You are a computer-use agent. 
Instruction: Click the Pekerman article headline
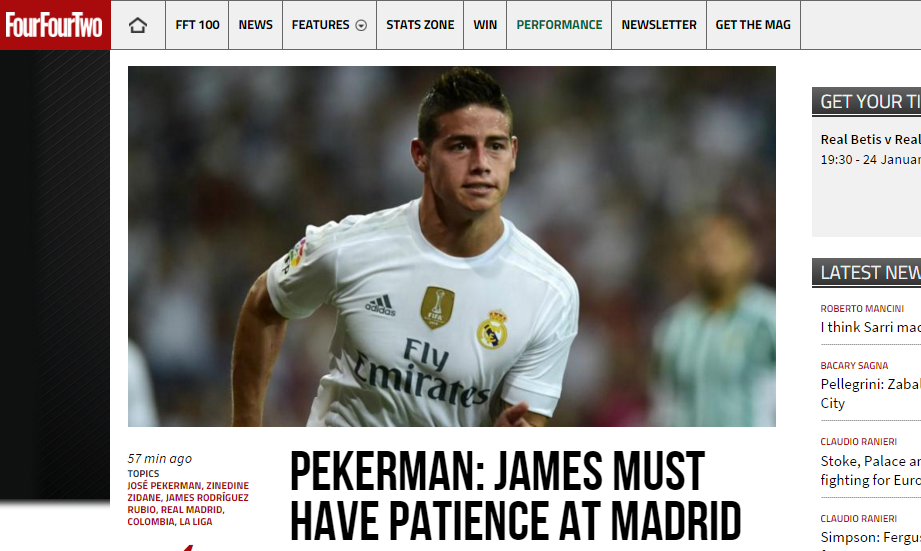tap(516, 496)
